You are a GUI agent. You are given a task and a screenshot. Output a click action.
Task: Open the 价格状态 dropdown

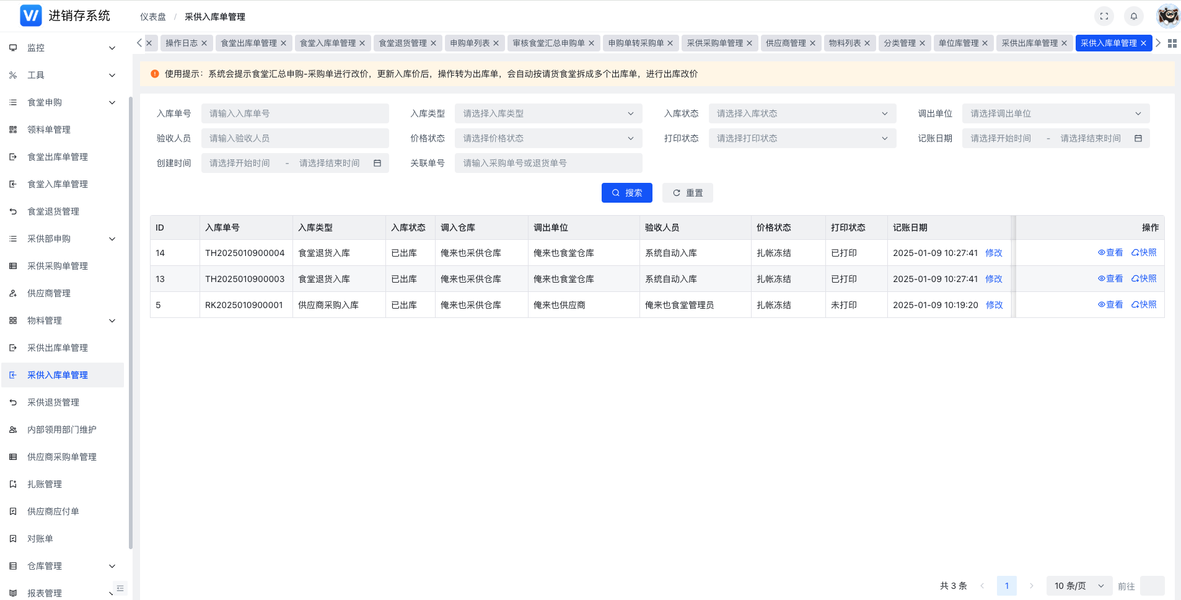click(x=548, y=139)
